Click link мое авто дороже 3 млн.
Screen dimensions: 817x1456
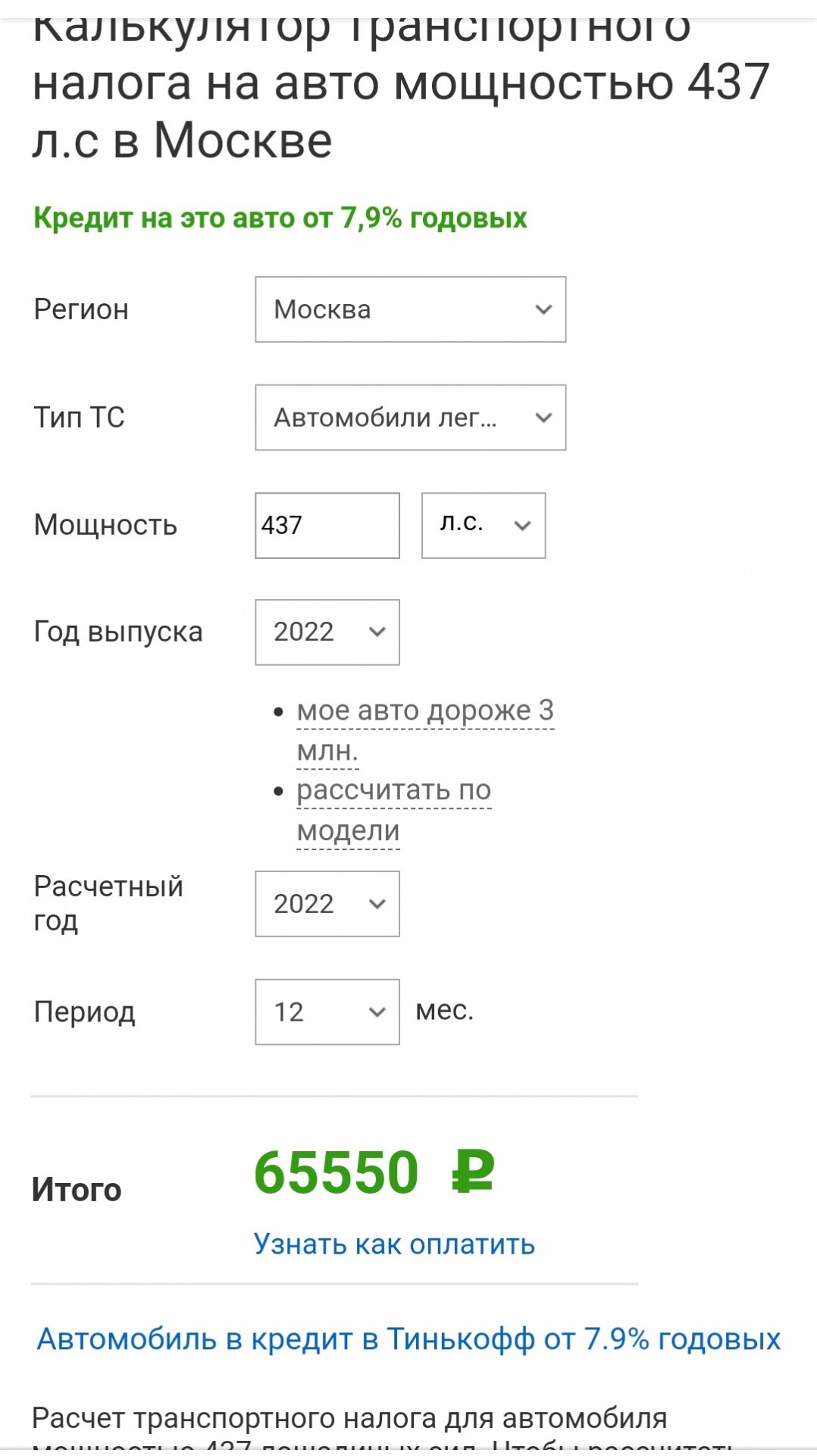[424, 730]
